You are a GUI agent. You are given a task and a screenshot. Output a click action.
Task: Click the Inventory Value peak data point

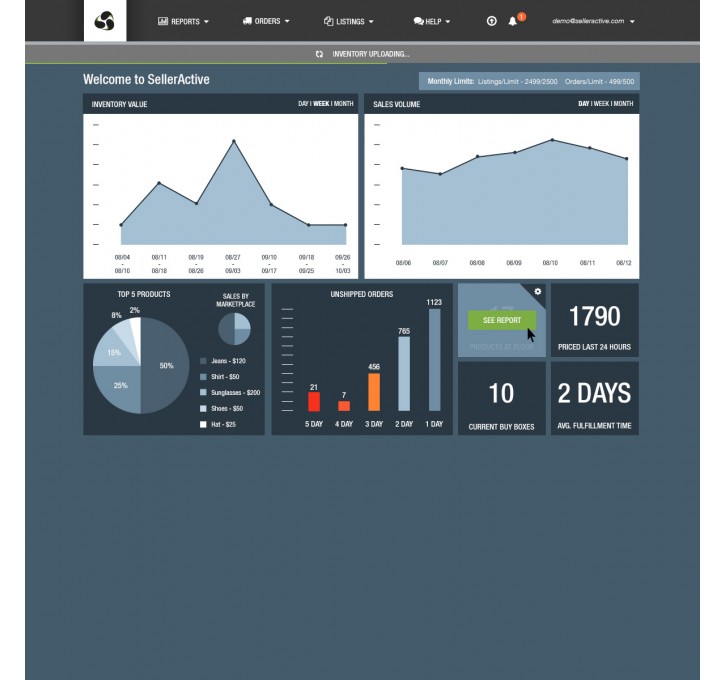pos(233,141)
